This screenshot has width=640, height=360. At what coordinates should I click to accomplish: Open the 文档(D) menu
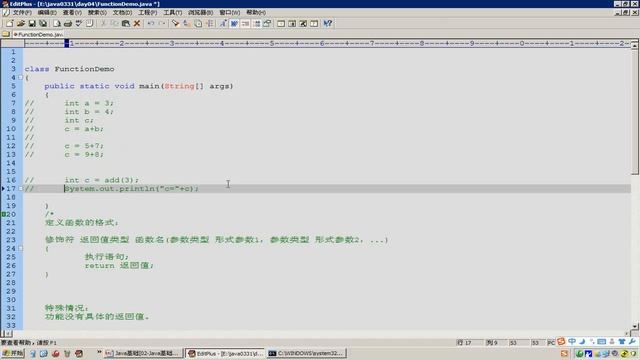(x=122, y=13)
